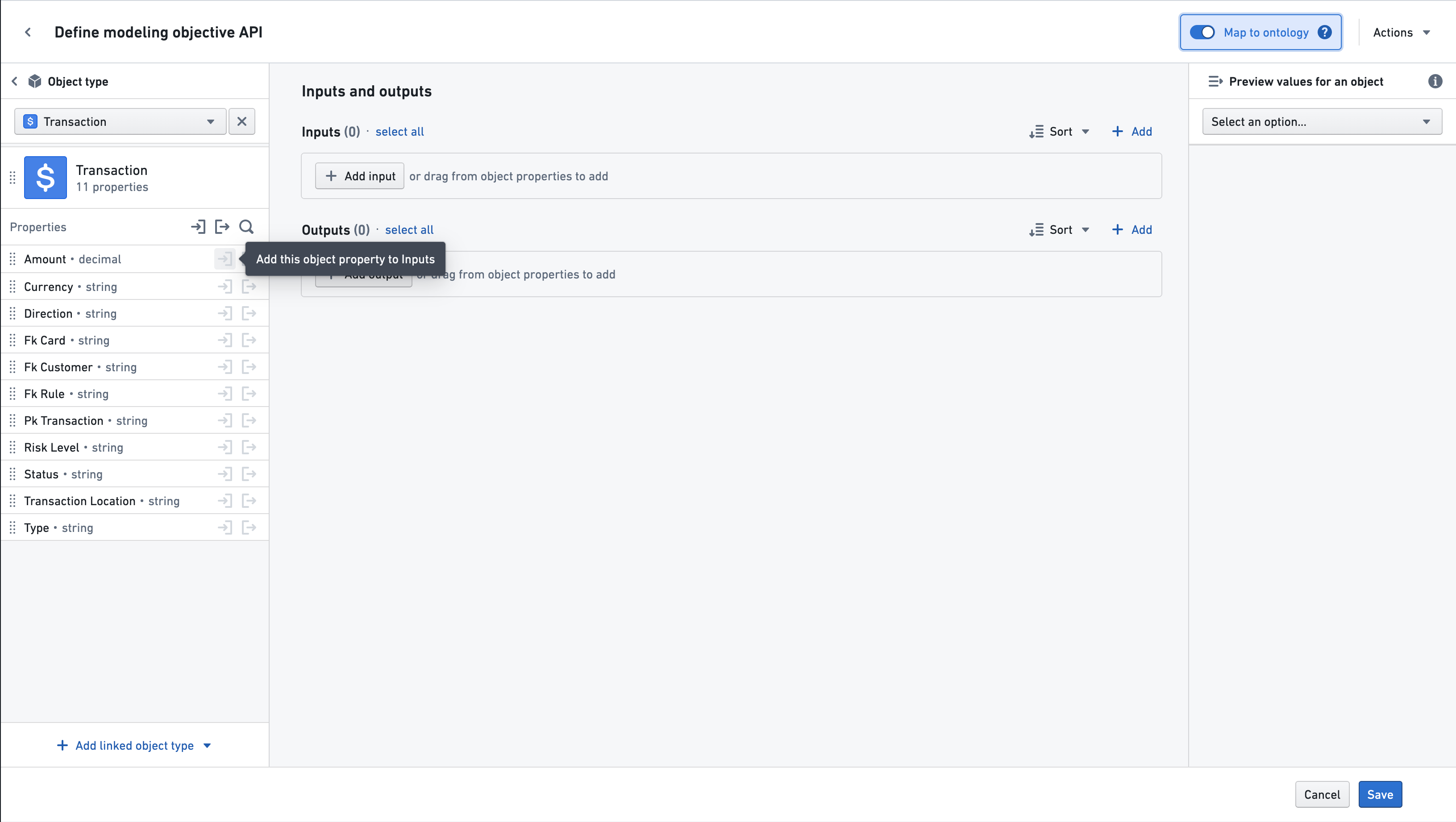The width and height of the screenshot is (1456, 822).
Task: Click the Amount property add-to-inputs arrow
Action: click(224, 259)
